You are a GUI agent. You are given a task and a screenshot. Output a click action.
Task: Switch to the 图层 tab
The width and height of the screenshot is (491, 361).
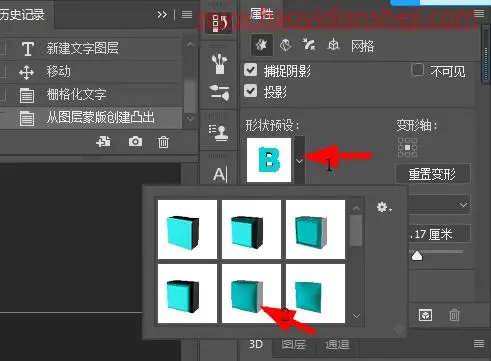point(294,344)
